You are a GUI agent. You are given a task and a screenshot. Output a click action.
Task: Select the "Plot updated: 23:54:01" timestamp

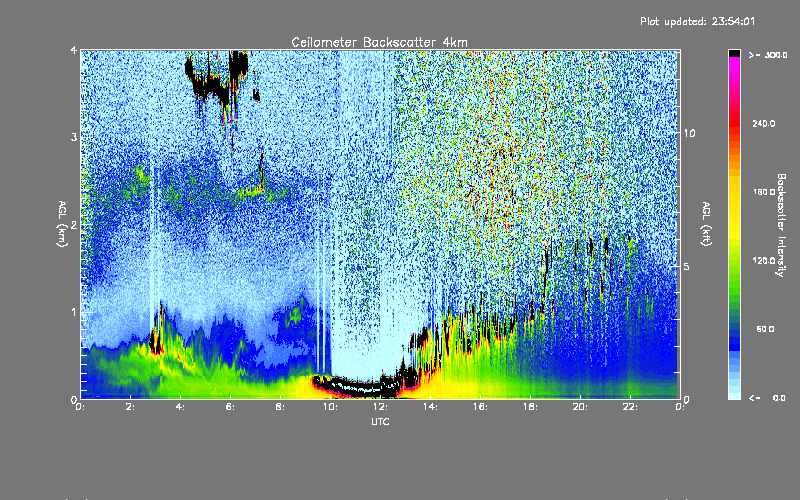(x=697, y=21)
